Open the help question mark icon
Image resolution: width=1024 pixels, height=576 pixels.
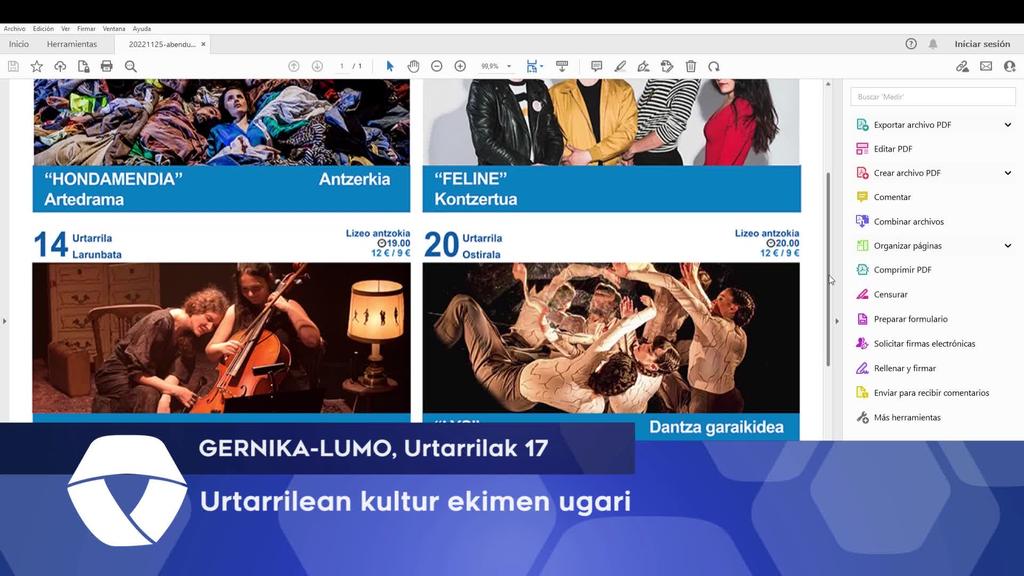coord(911,44)
